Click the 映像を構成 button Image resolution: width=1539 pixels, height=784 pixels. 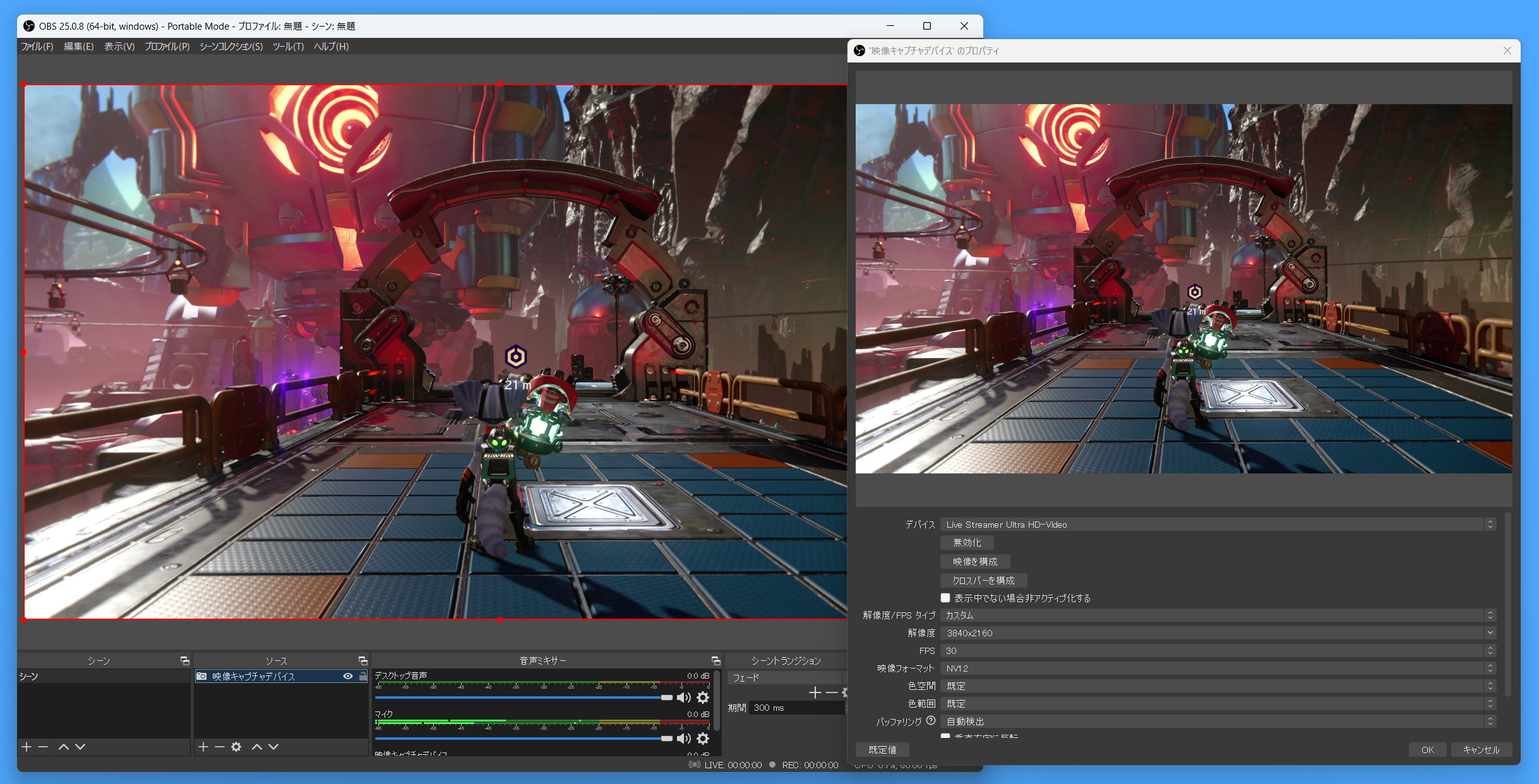975,562
